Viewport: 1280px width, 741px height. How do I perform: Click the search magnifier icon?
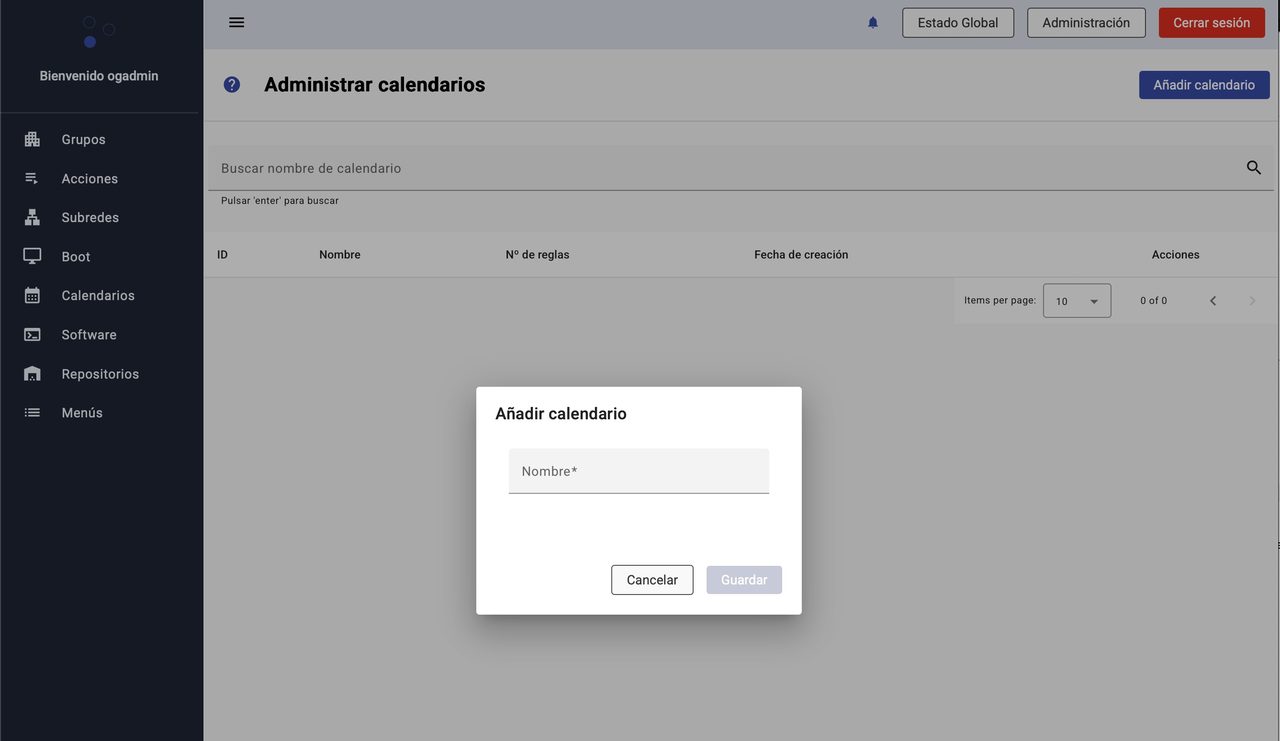(1253, 168)
